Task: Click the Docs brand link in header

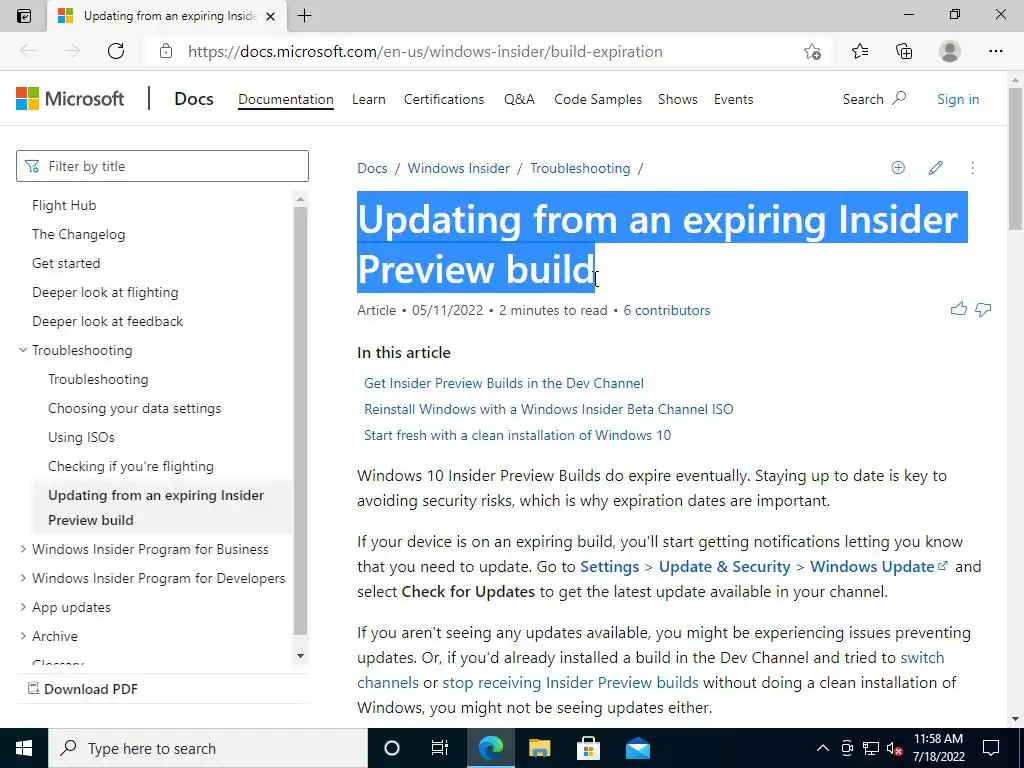Action: [194, 99]
